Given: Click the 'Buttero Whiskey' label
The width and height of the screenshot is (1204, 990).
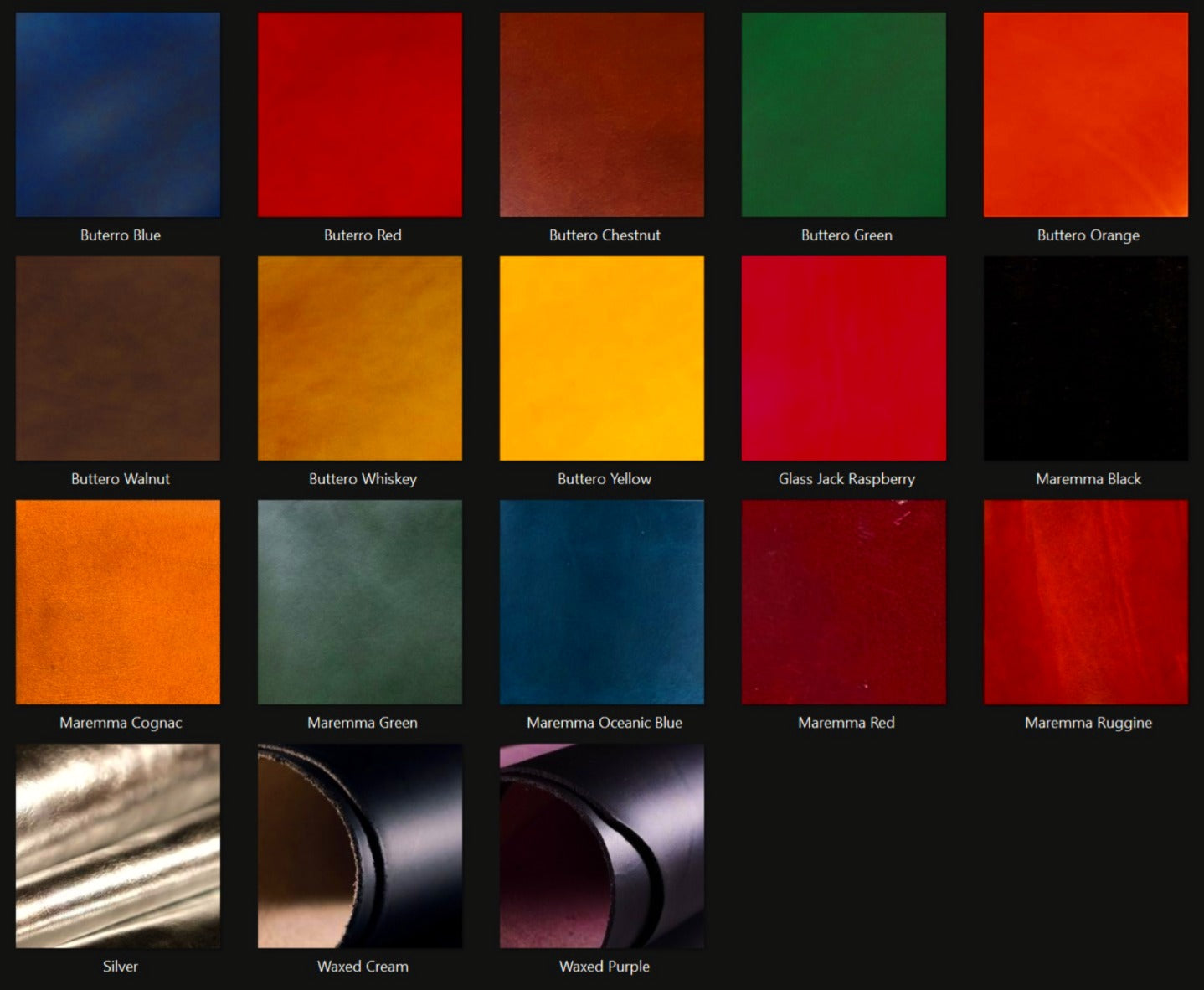Looking at the screenshot, I should pyautogui.click(x=363, y=480).
